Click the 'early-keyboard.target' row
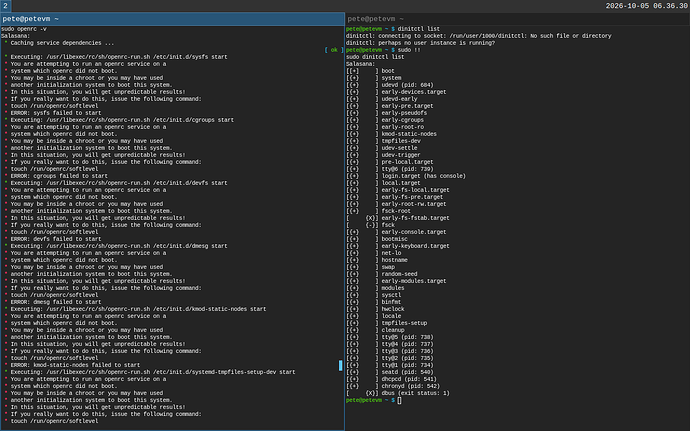 point(398,246)
